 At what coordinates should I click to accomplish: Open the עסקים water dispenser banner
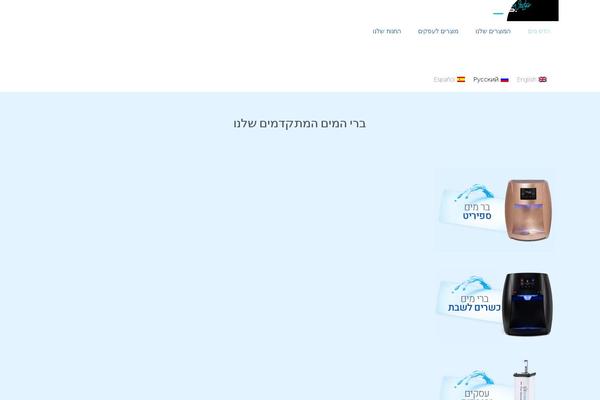point(495,380)
